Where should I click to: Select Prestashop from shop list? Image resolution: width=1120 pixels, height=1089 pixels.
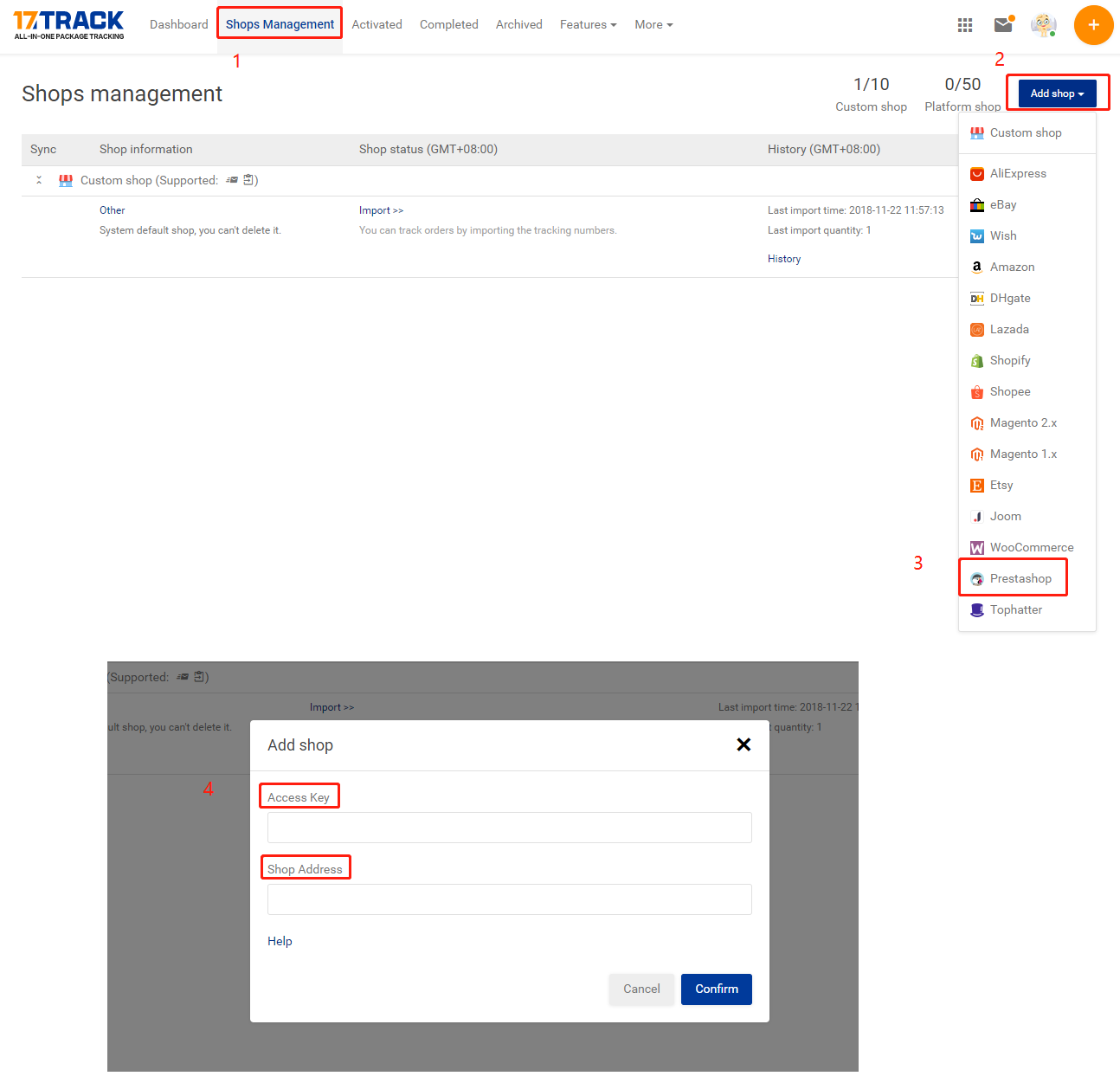point(1027,579)
